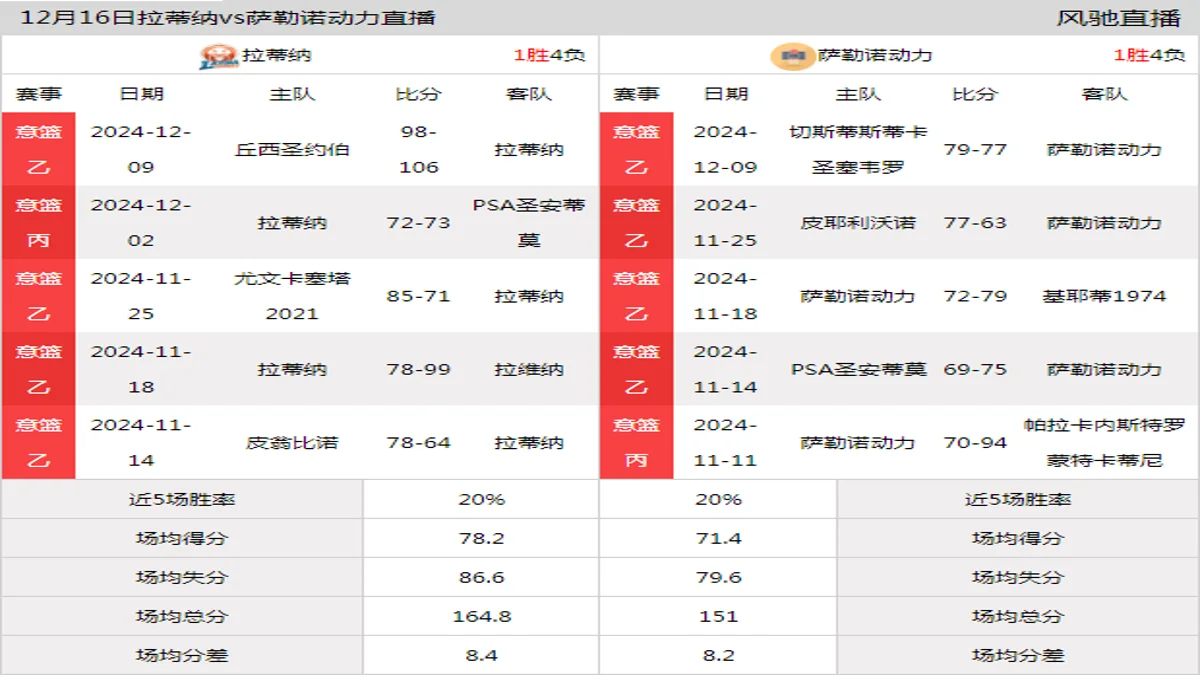Click the 日期 header in the 拉蒂纳 table
Viewport: 1200px width, 675px height.
(141, 94)
